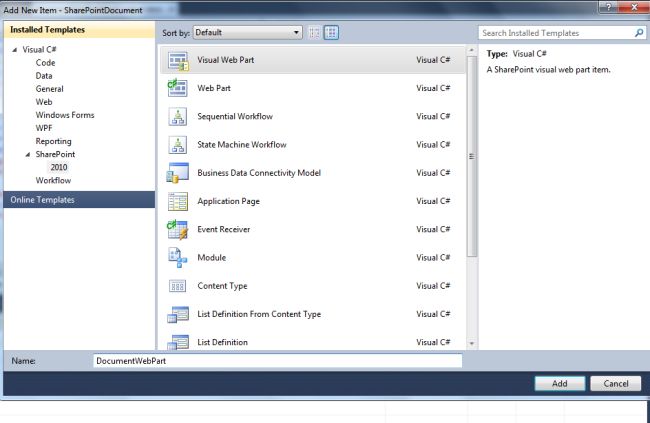Click the search magnifier icon

coord(639,33)
